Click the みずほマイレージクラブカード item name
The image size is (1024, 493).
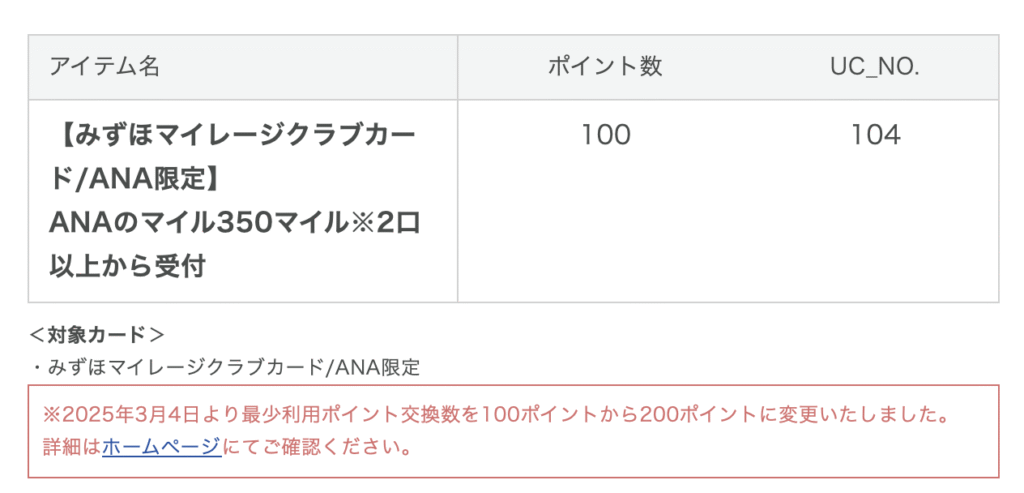(x=240, y=136)
